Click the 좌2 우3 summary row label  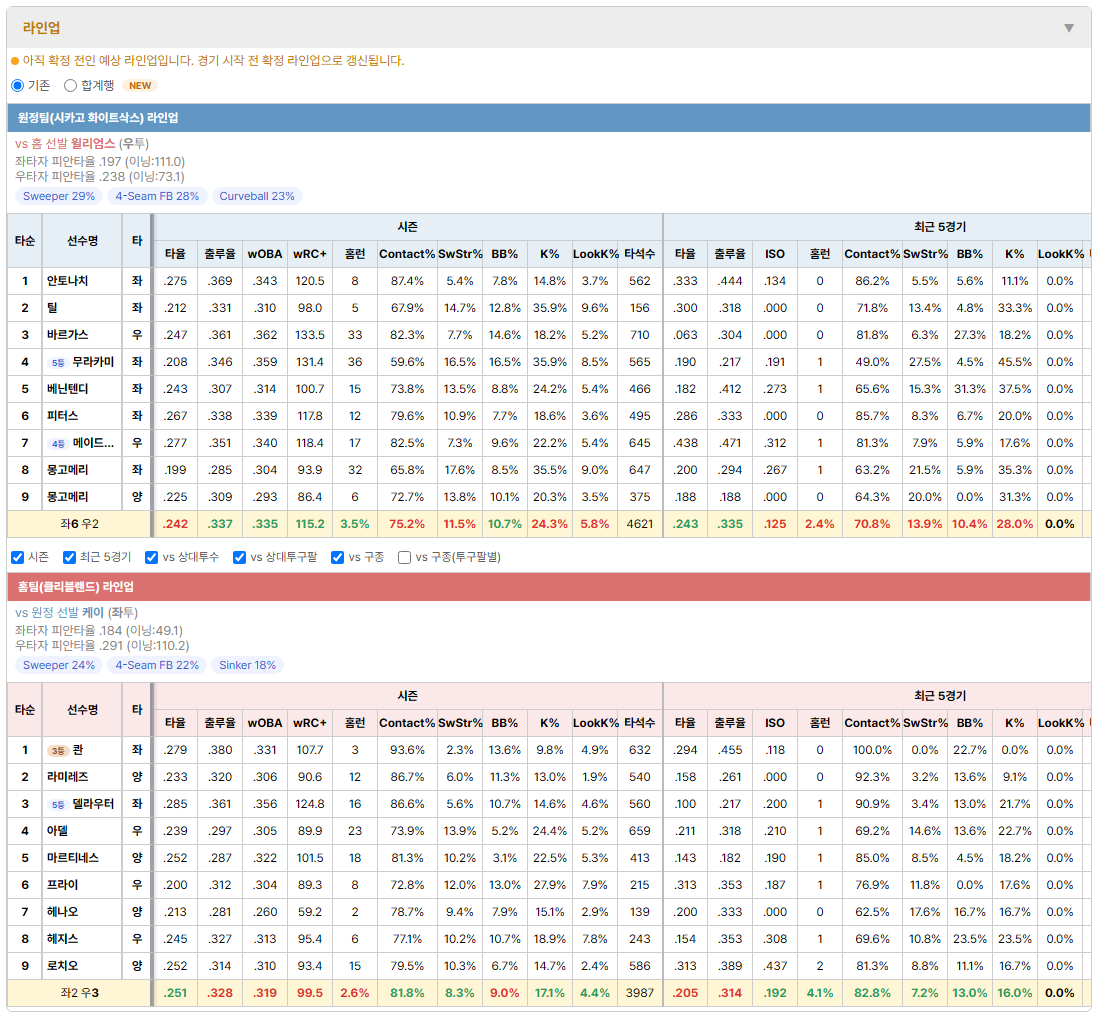click(79, 993)
